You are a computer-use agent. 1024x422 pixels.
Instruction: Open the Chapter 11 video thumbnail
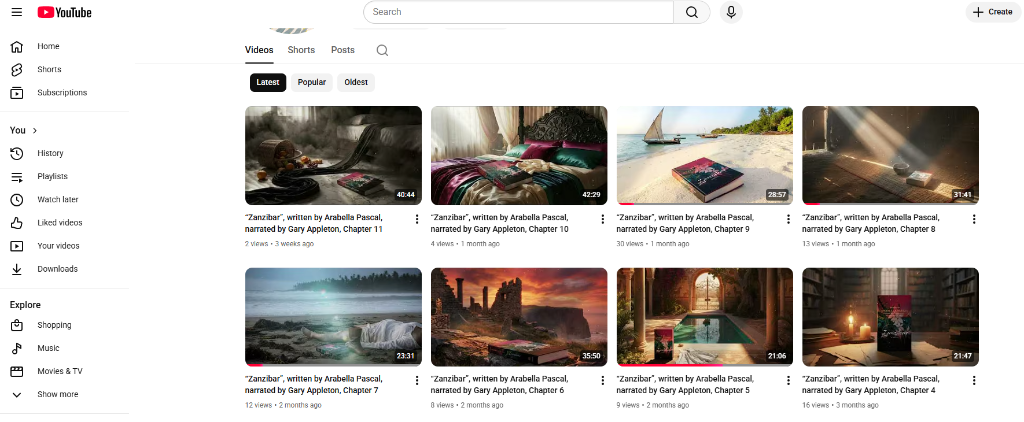[333, 155]
